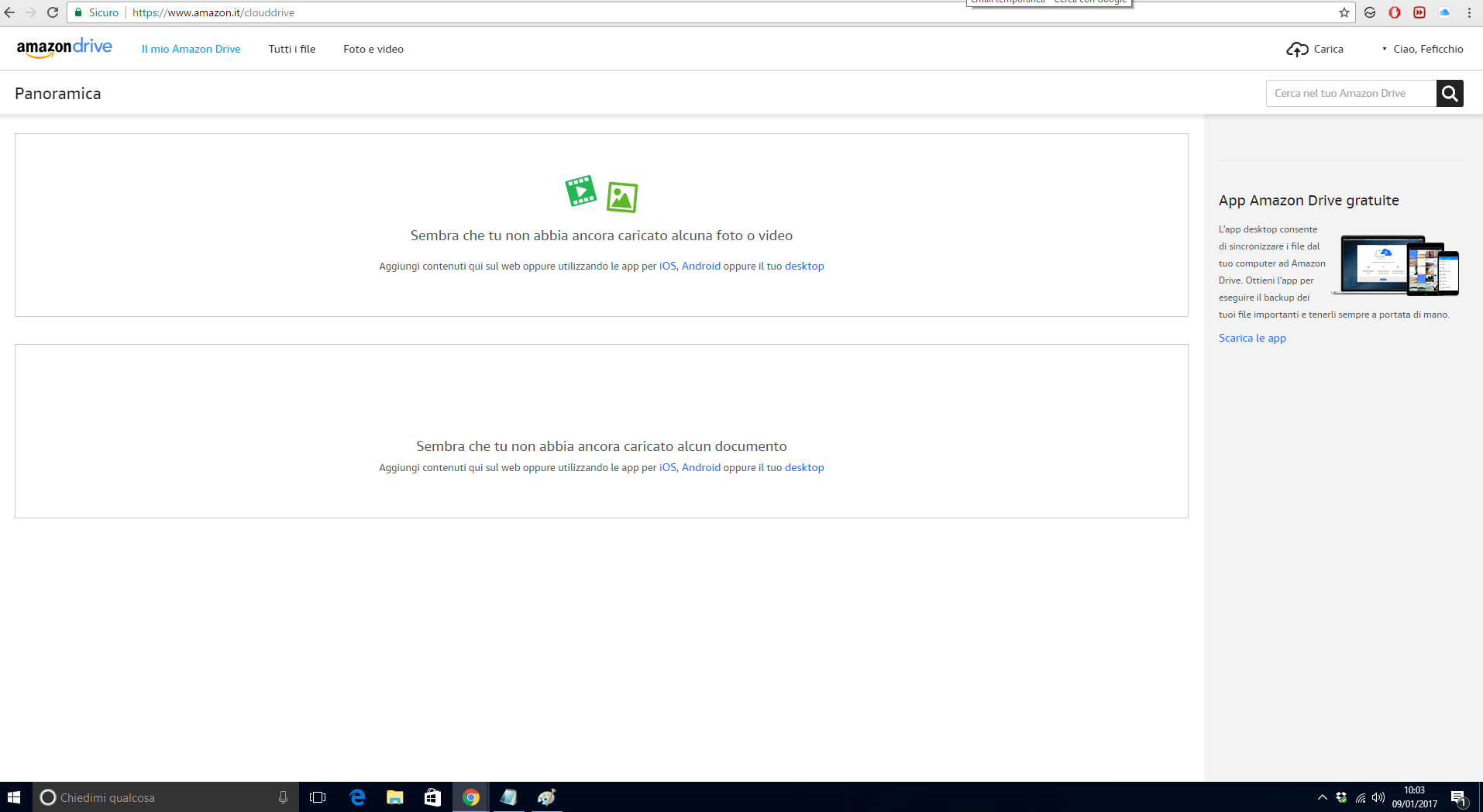Open desktop link in document section

(x=804, y=467)
